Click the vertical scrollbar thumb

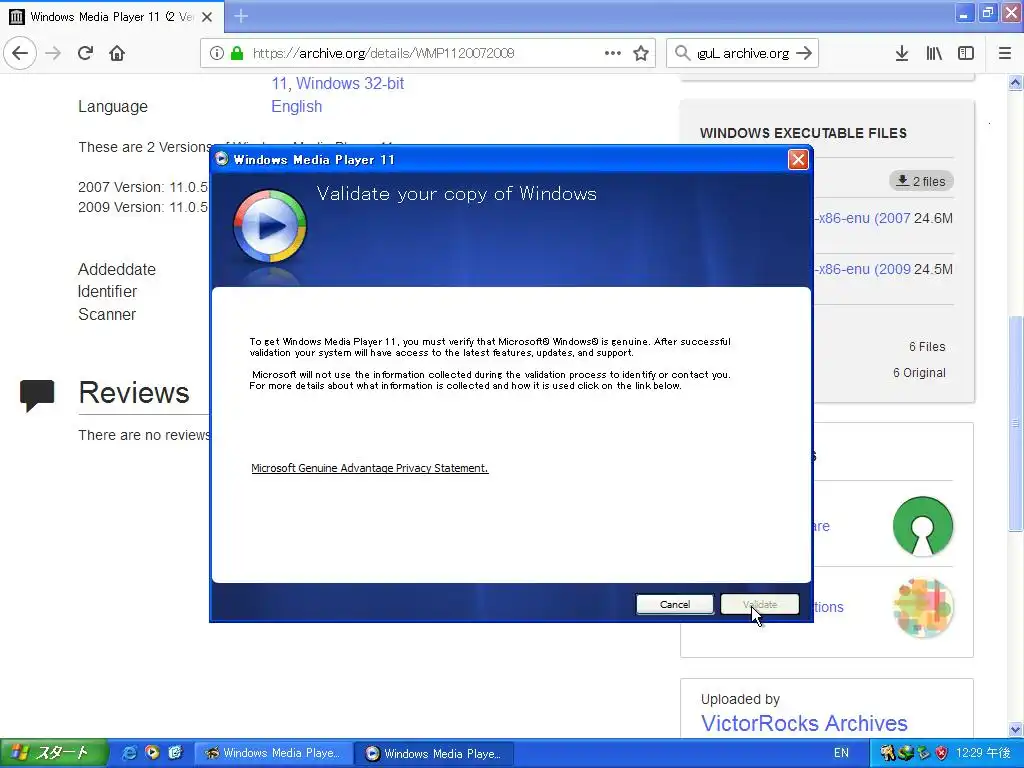1015,423
